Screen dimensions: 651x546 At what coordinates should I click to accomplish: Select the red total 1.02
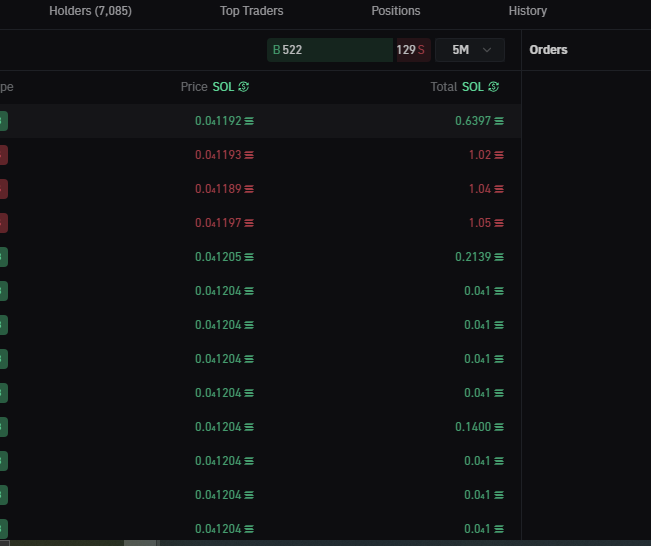pos(480,155)
